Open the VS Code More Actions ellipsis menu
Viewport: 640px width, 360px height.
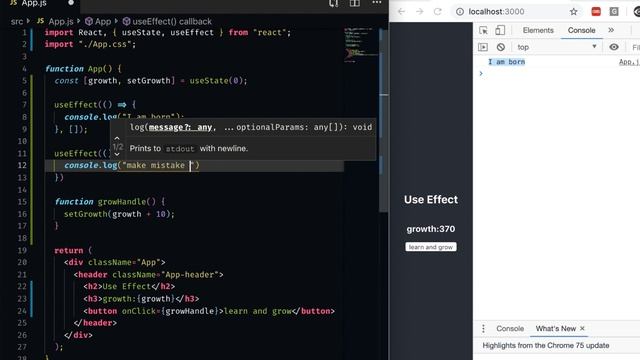(x=376, y=3)
